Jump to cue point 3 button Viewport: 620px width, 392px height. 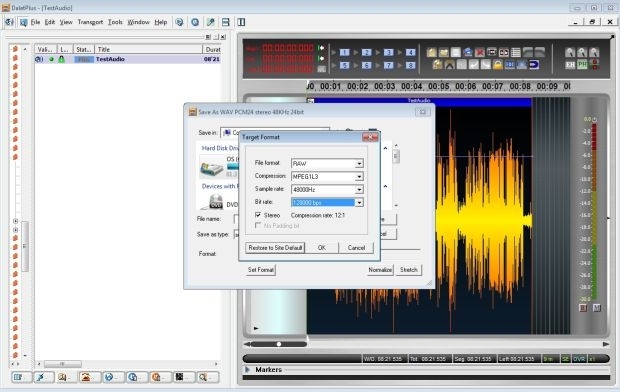pyautogui.click(x=389, y=52)
